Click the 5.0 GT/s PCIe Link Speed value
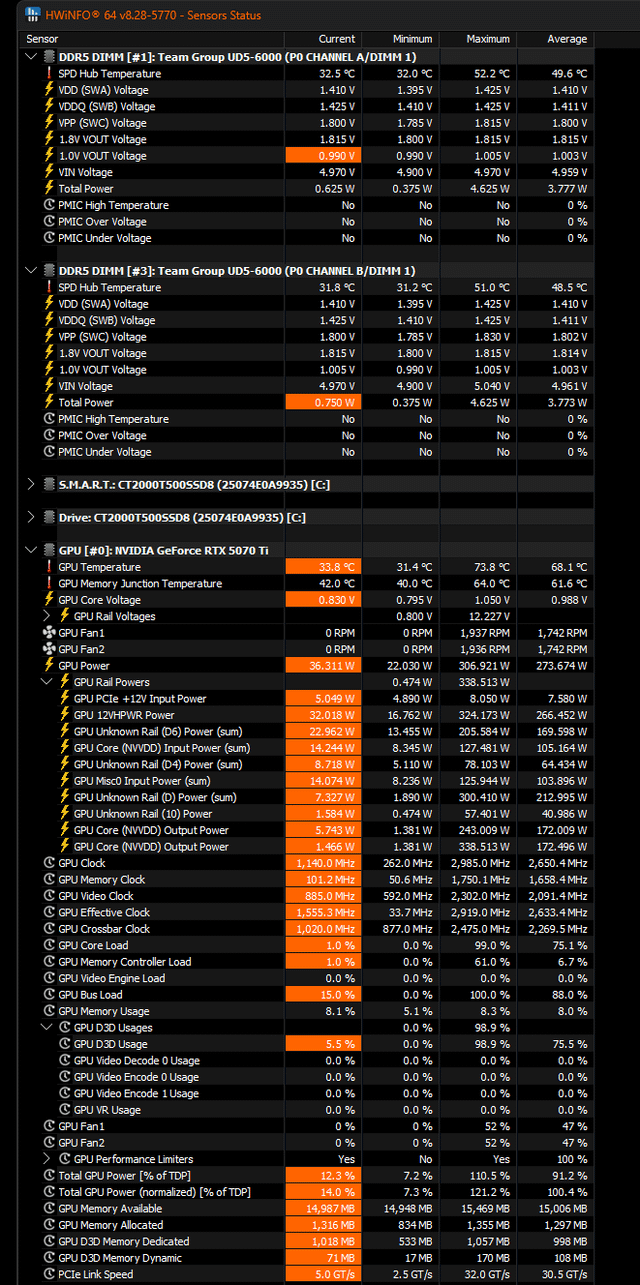The width and height of the screenshot is (640, 1285). click(322, 1274)
